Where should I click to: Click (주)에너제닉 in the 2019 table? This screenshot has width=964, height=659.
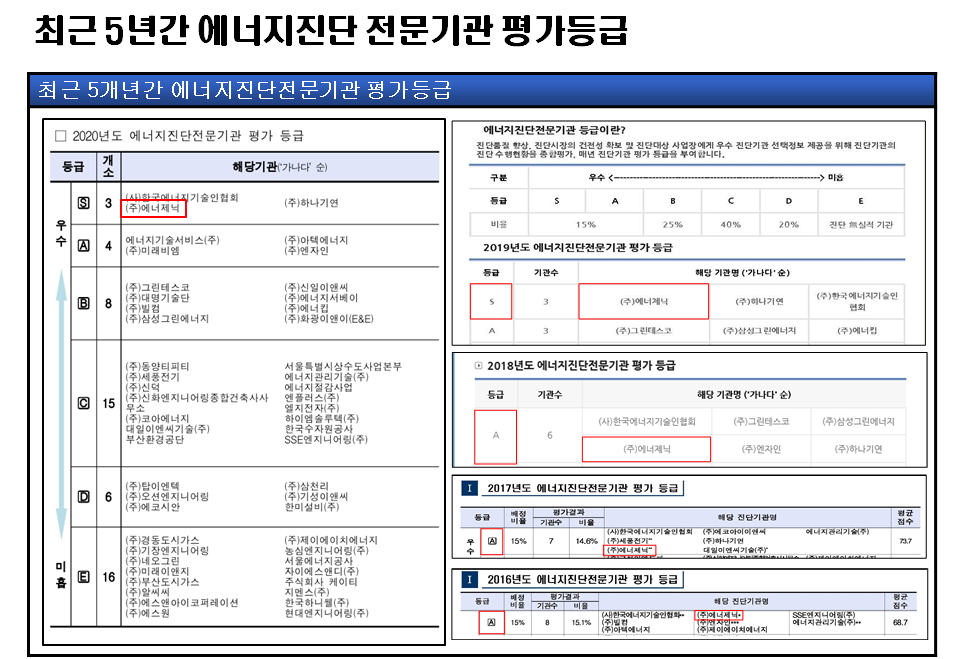[x=643, y=301]
